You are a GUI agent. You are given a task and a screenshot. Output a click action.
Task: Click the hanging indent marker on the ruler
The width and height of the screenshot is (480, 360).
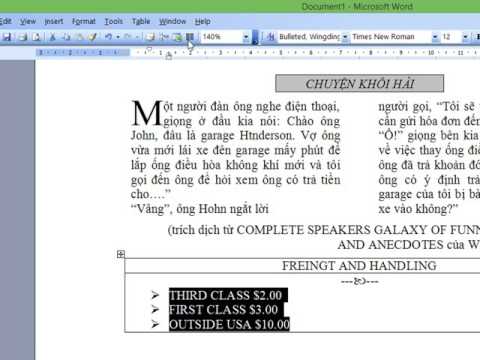[169, 55]
